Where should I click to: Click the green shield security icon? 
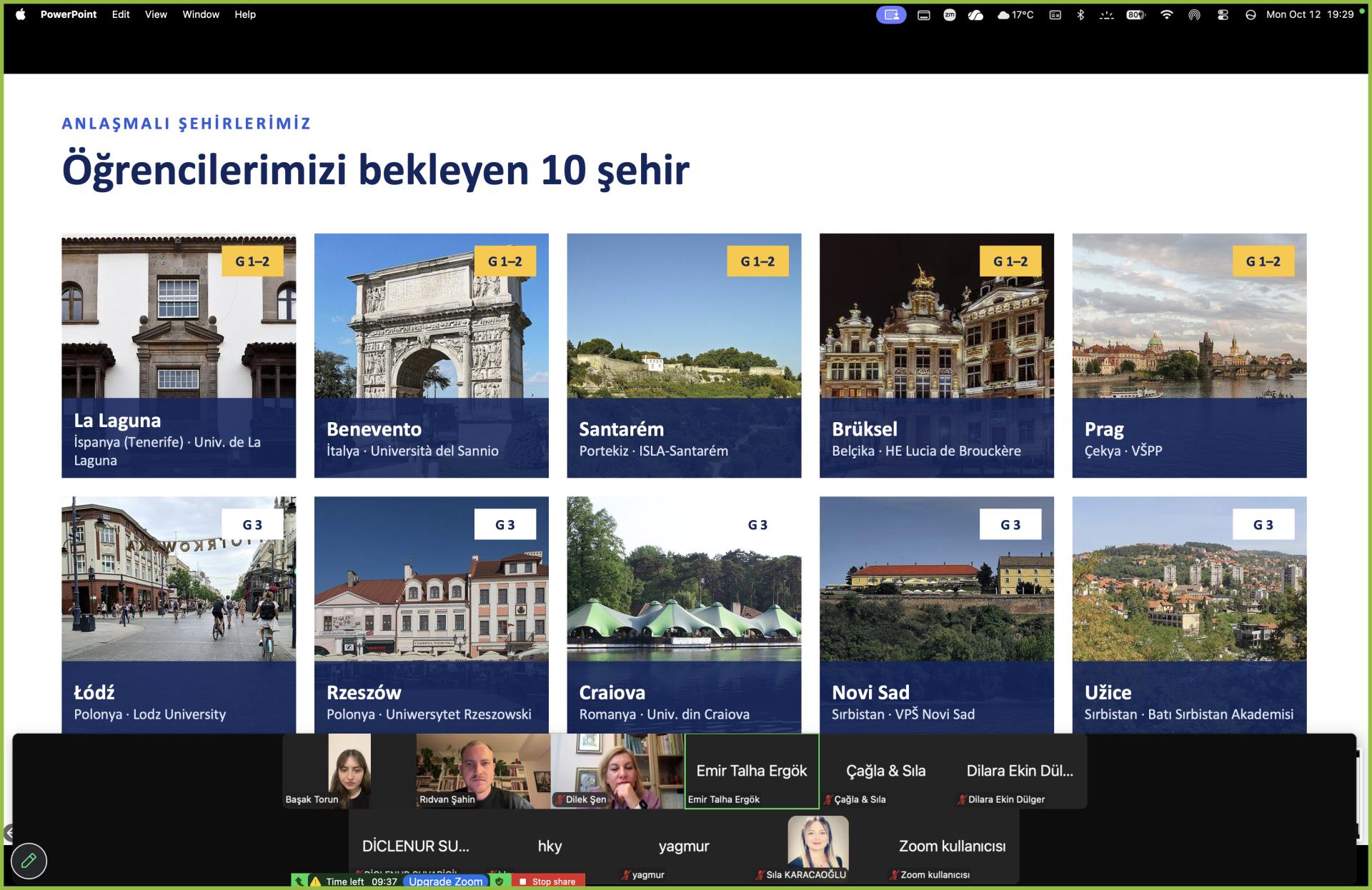pyautogui.click(x=499, y=881)
